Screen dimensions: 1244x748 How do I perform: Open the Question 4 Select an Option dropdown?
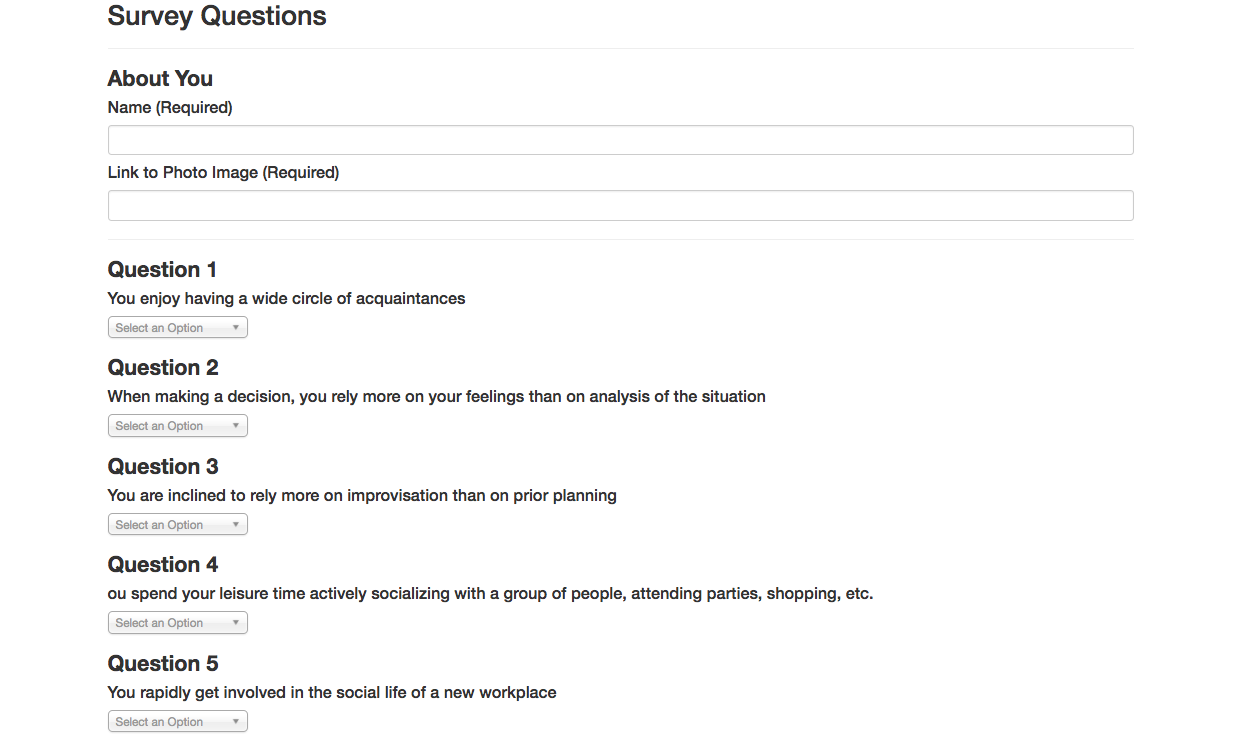[x=178, y=623]
